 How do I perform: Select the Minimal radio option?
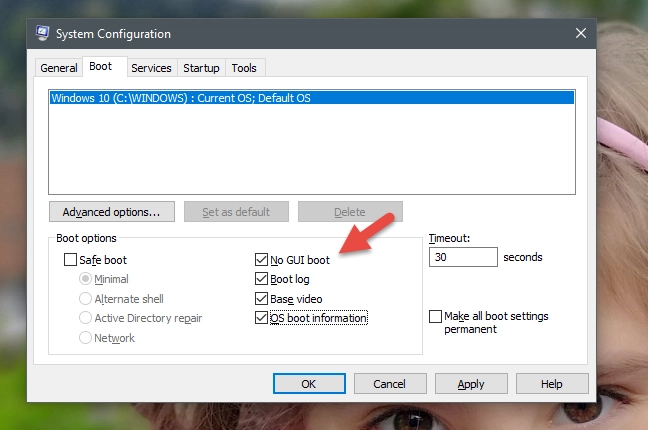(85, 279)
